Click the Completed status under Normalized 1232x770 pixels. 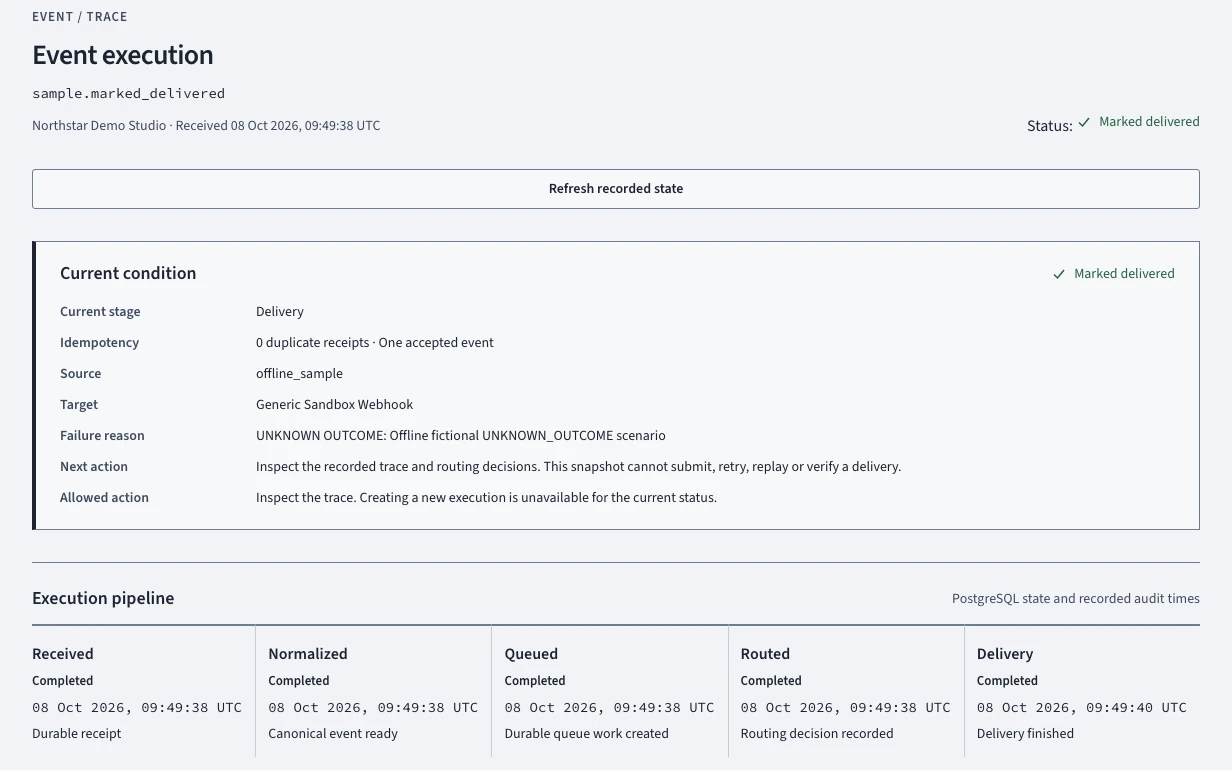point(299,681)
